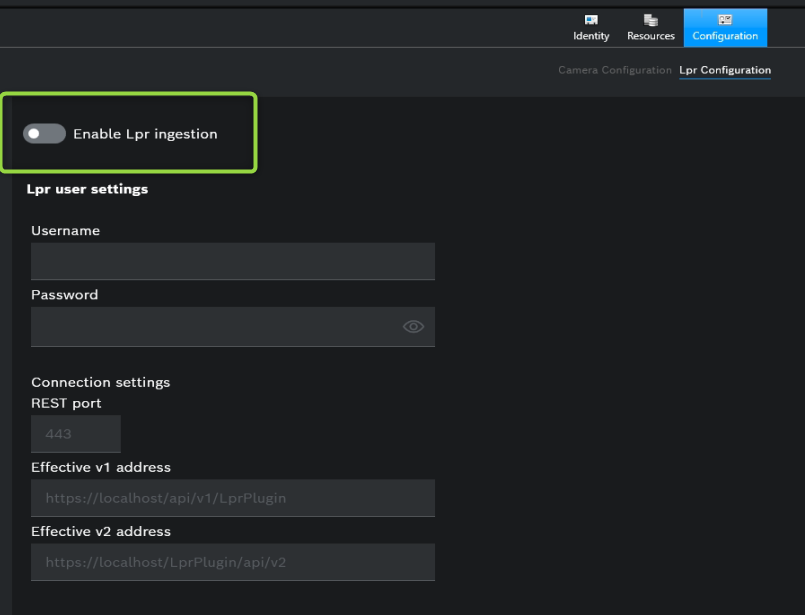Reveal the password with the visibility icon

(413, 326)
